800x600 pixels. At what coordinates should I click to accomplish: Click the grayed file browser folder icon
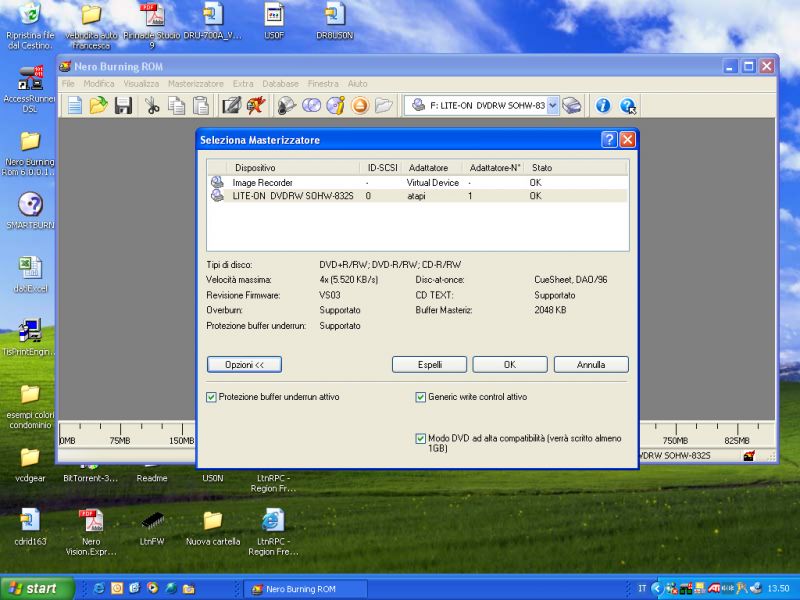[x=384, y=106]
